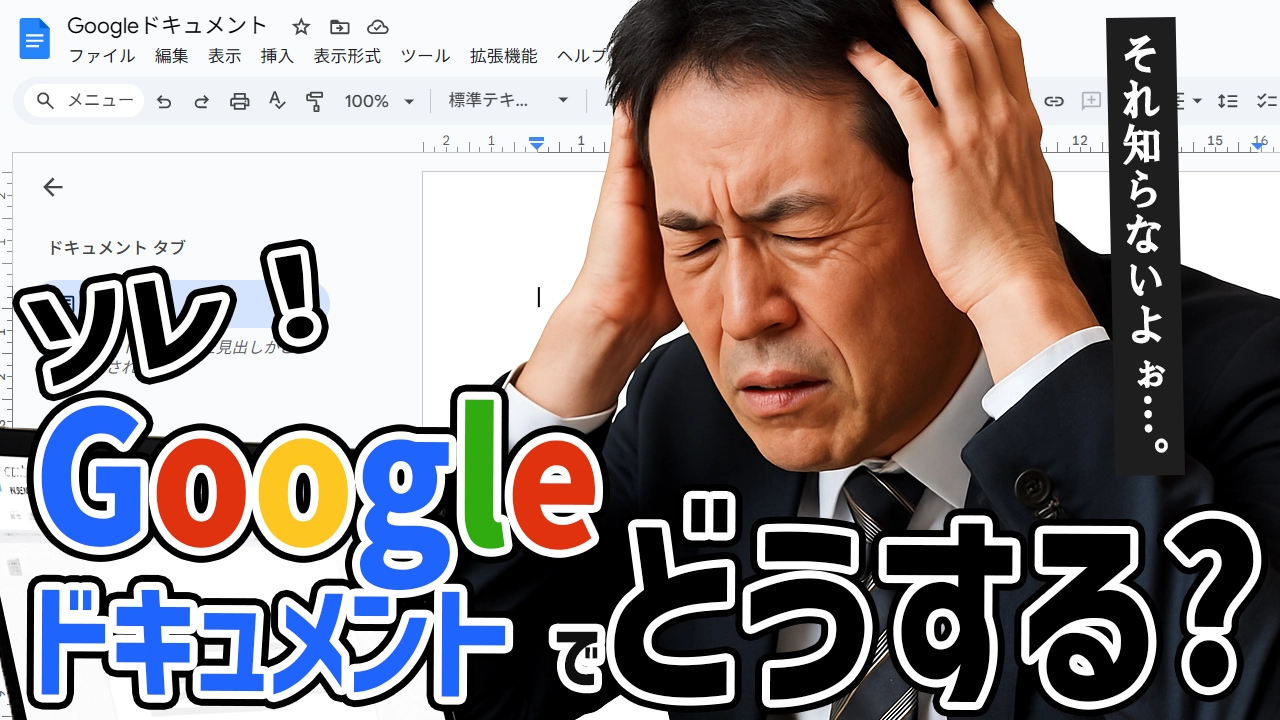Viewport: 1280px width, 720px height.
Task: Click the Google Docs home logo
Action: [x=35, y=40]
